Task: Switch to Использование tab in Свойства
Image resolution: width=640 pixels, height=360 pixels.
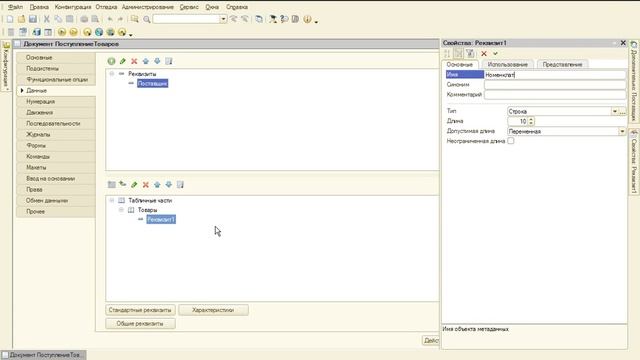Action: pos(507,64)
